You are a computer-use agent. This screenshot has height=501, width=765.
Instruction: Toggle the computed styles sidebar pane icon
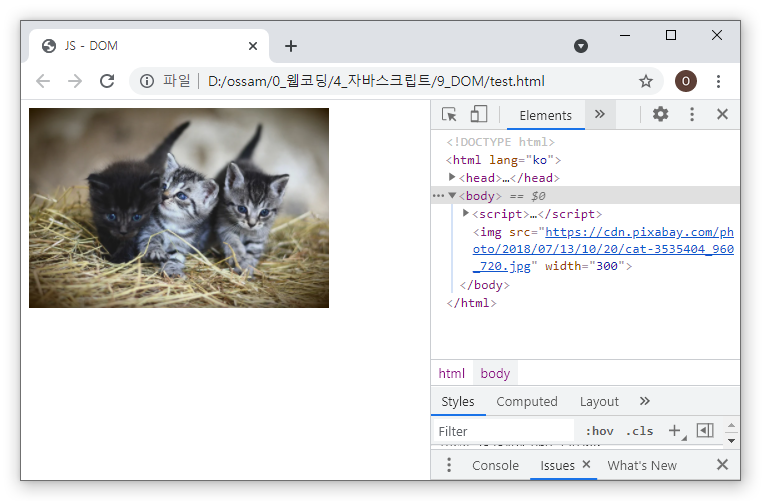click(x=705, y=430)
